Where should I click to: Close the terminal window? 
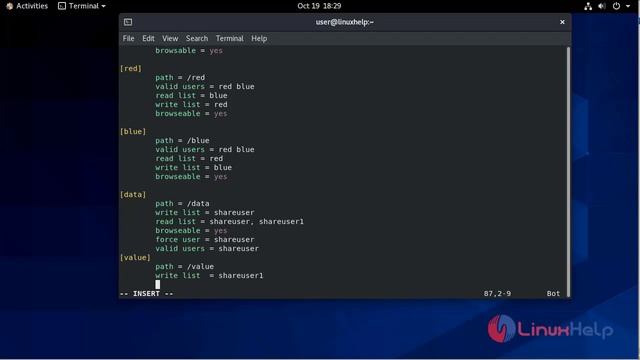(562, 22)
